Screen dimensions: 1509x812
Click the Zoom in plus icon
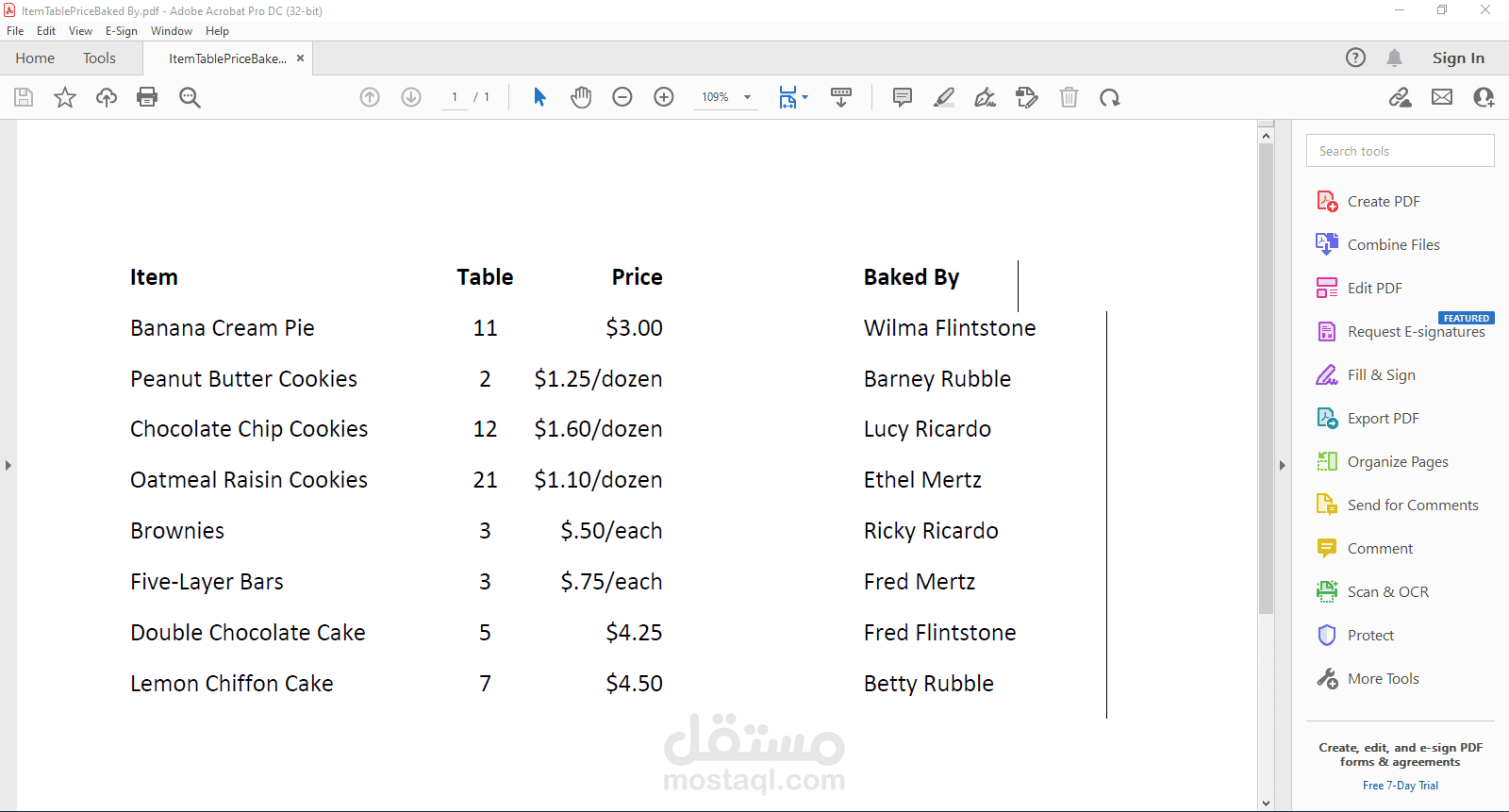pos(664,97)
